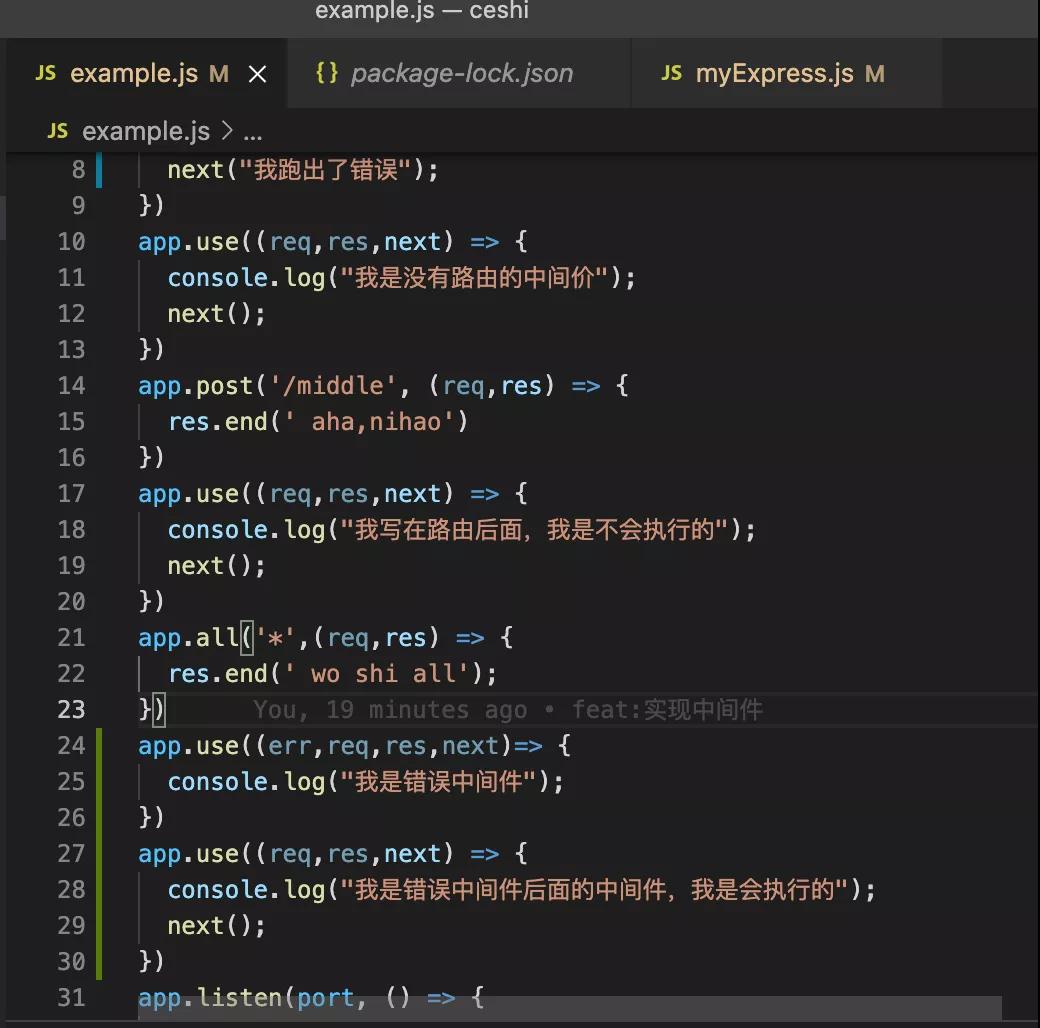Click the JS icon in the breadcrumb
1040x1028 pixels.
point(58,131)
